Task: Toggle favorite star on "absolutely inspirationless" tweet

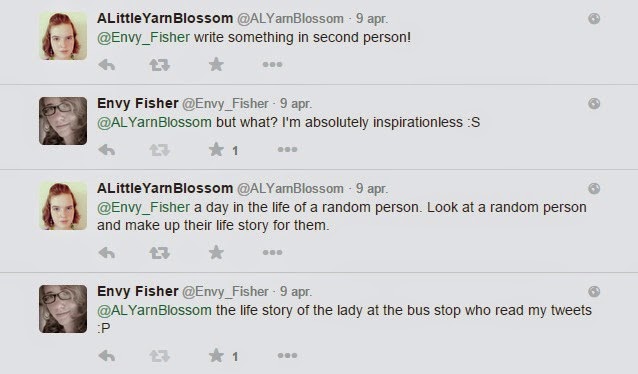Action: coord(216,149)
